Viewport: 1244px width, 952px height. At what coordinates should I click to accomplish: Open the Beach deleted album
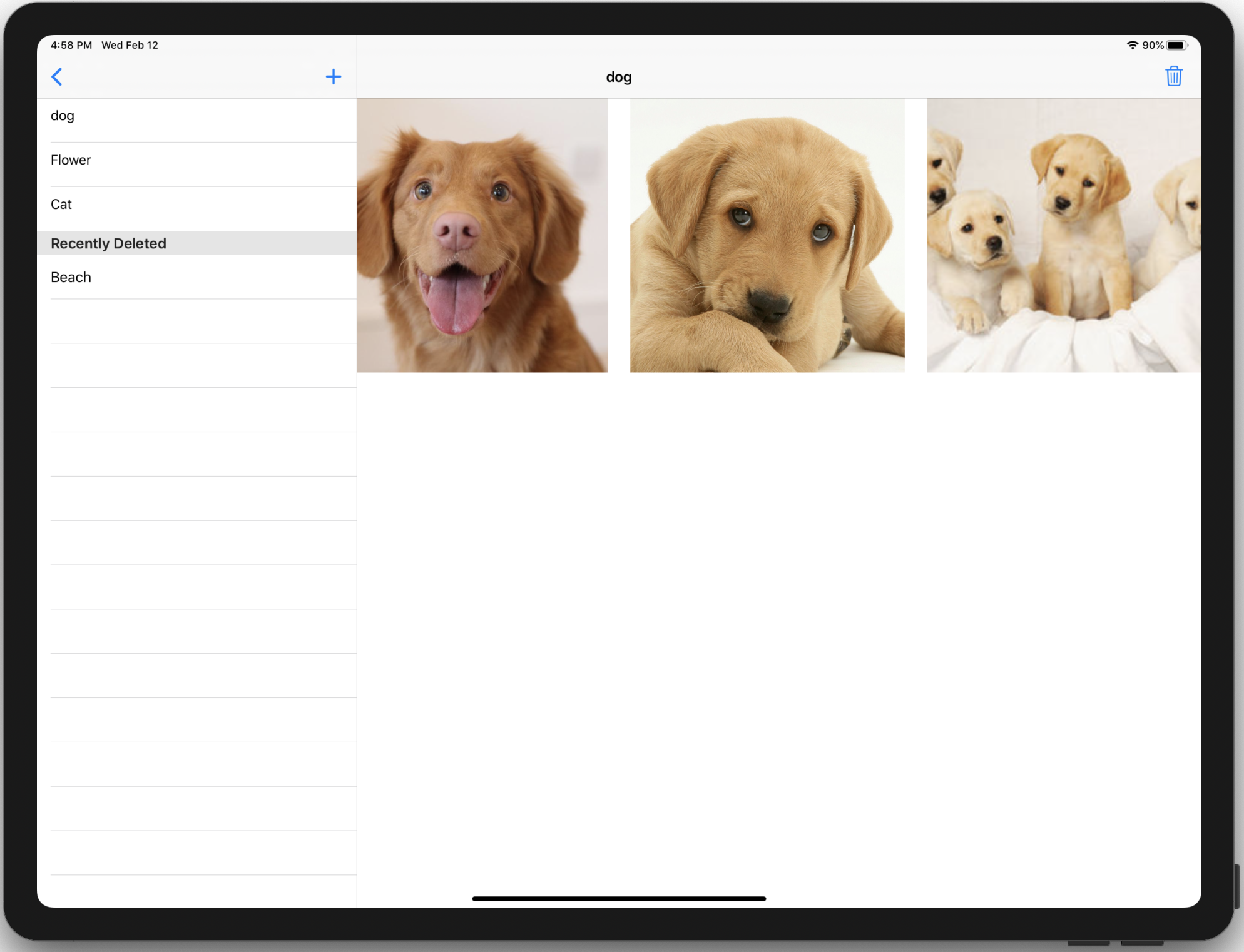tap(71, 277)
